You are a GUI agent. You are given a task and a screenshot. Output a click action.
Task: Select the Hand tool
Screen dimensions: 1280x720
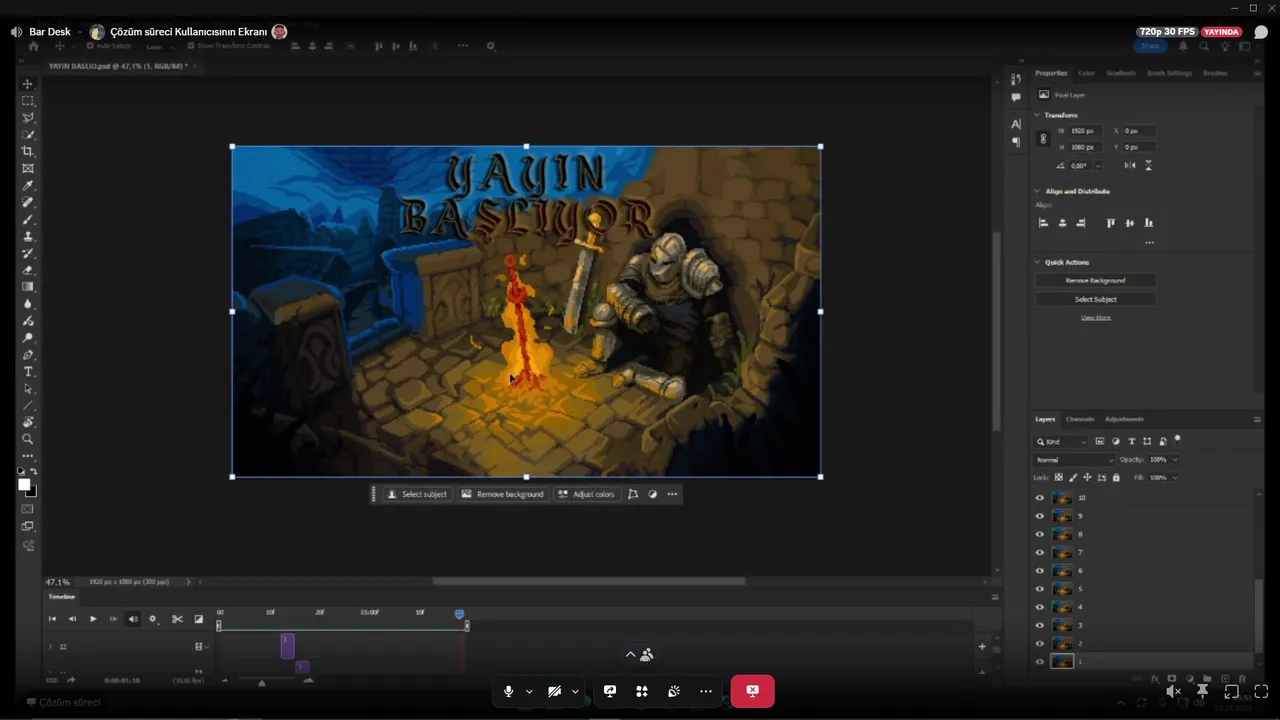click(x=28, y=422)
